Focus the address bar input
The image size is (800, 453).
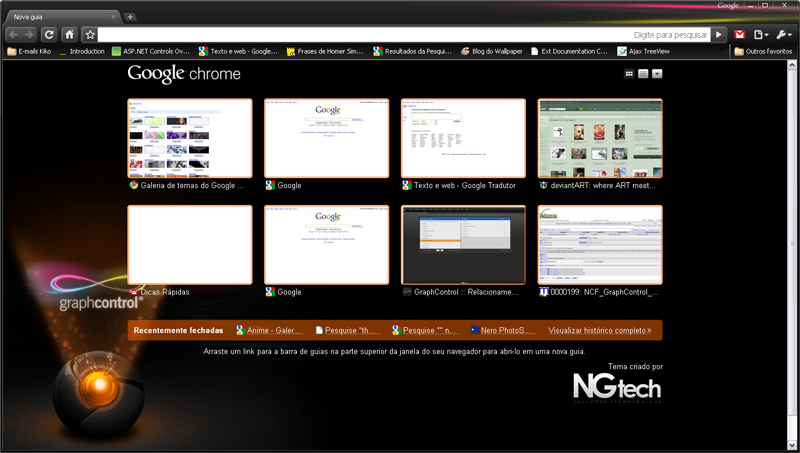(404, 35)
